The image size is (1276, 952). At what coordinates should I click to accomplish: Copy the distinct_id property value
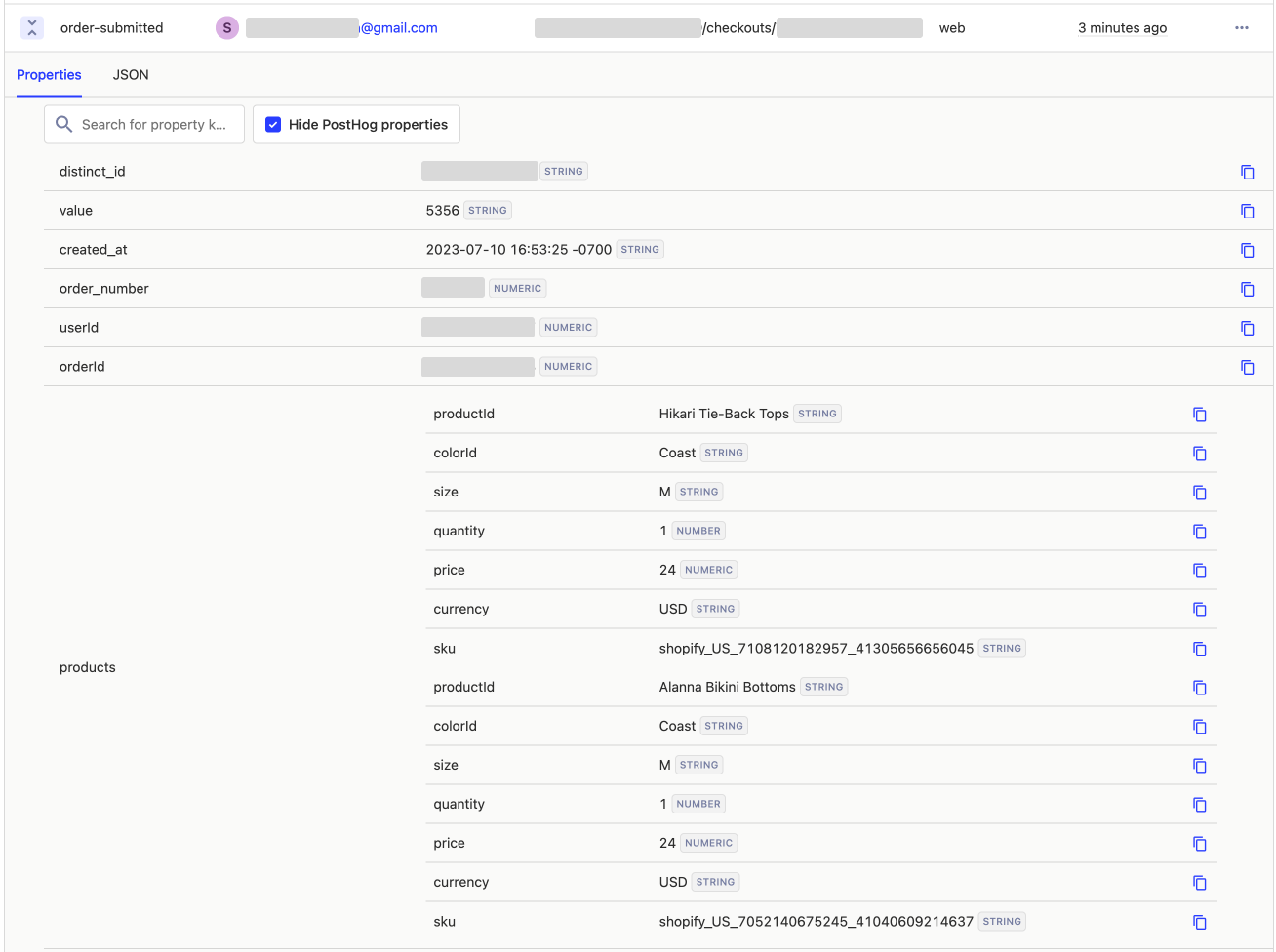click(1248, 172)
